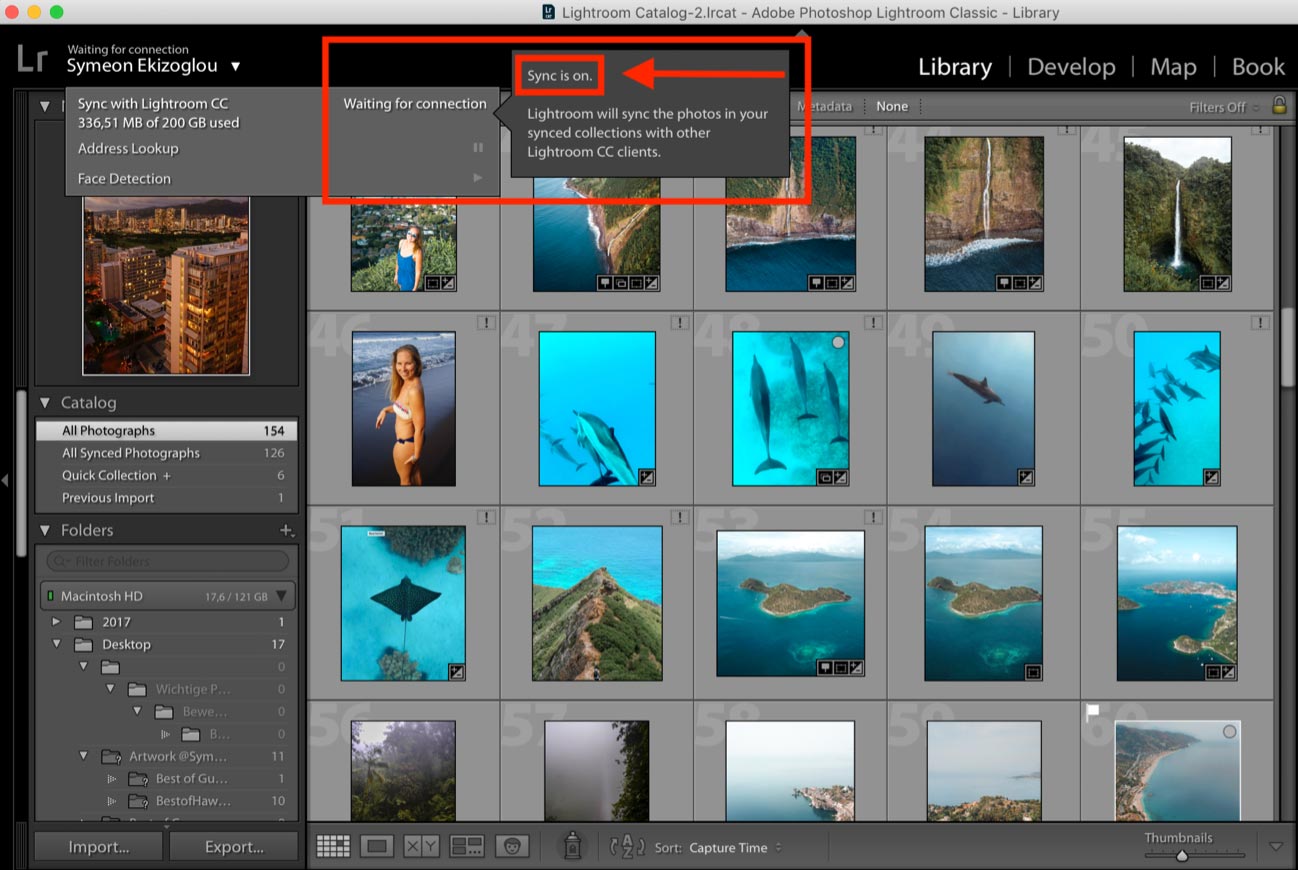This screenshot has height=870, width=1298.
Task: Select Previous Import in Catalog
Action: tap(166, 498)
